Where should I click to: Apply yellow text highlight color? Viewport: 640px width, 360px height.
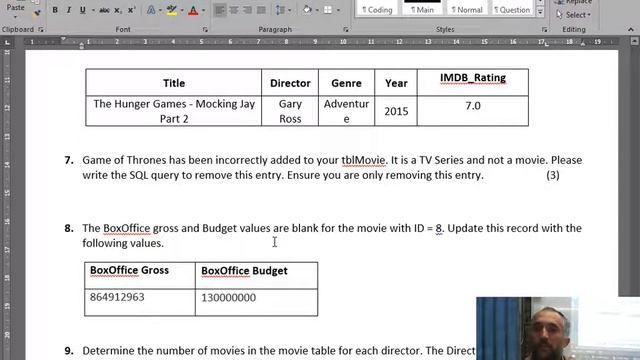[172, 10]
